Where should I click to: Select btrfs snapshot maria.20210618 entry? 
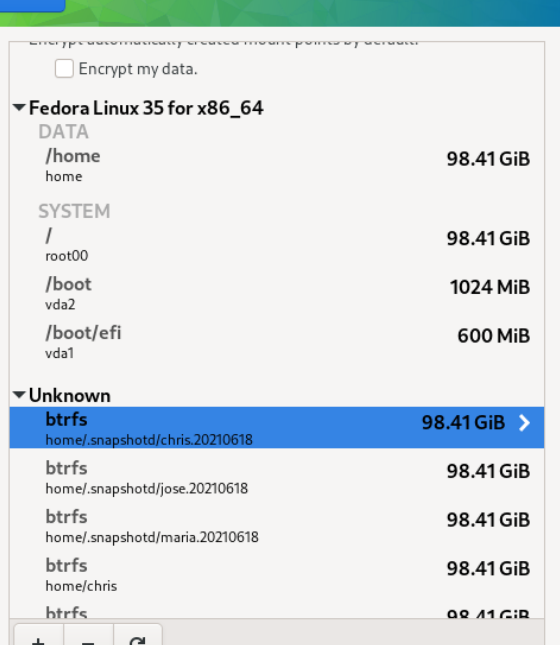(277, 525)
